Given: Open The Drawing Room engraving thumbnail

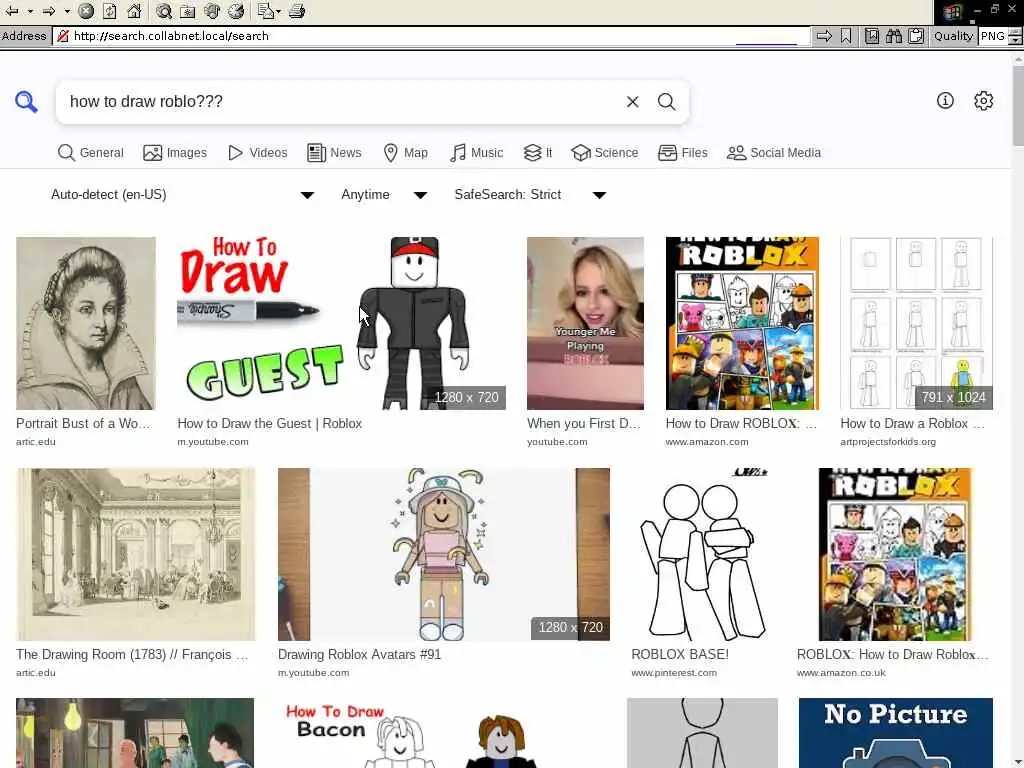Looking at the screenshot, I should (x=136, y=554).
